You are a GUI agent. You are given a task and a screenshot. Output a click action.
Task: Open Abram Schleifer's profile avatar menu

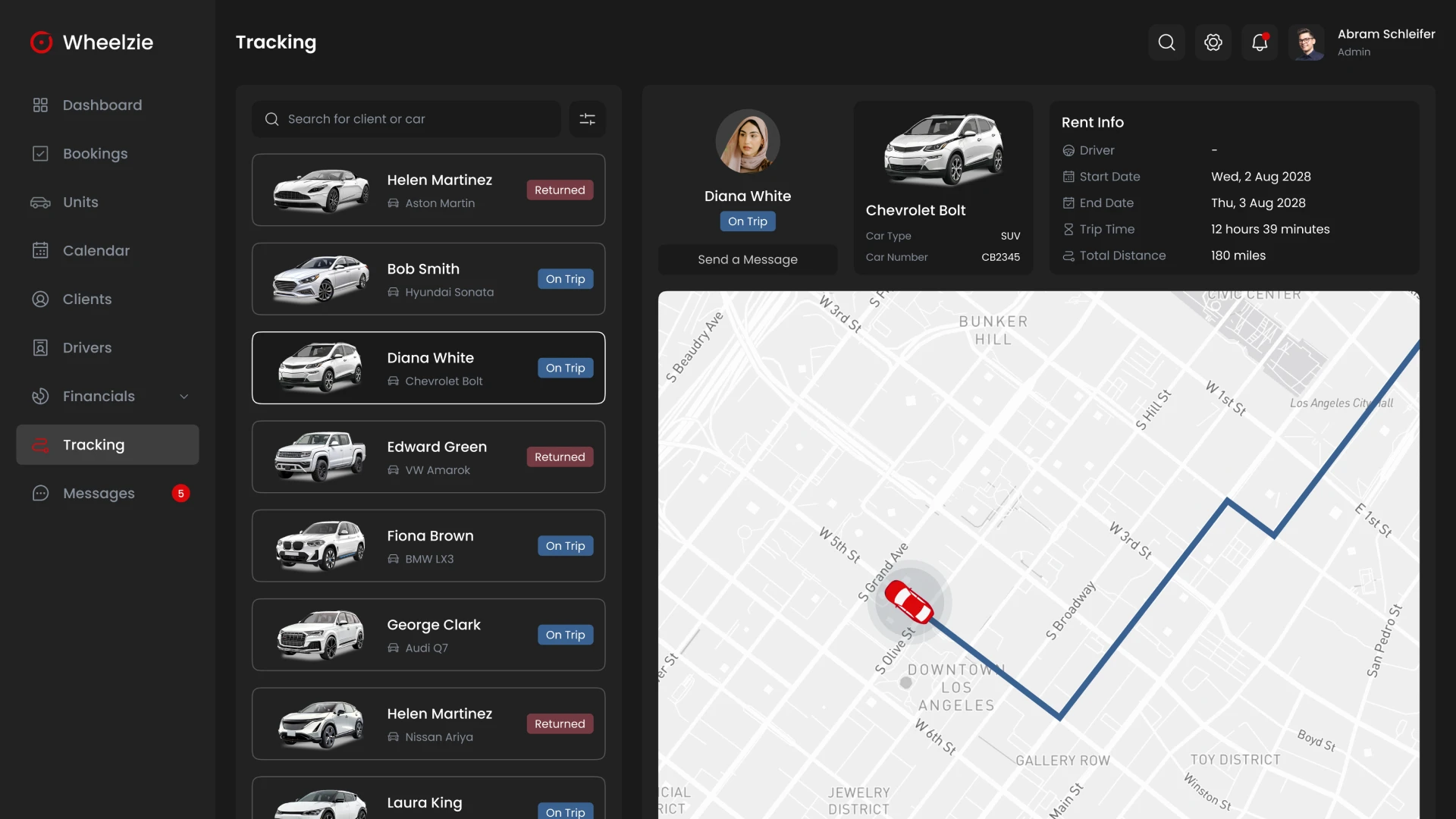[1307, 42]
